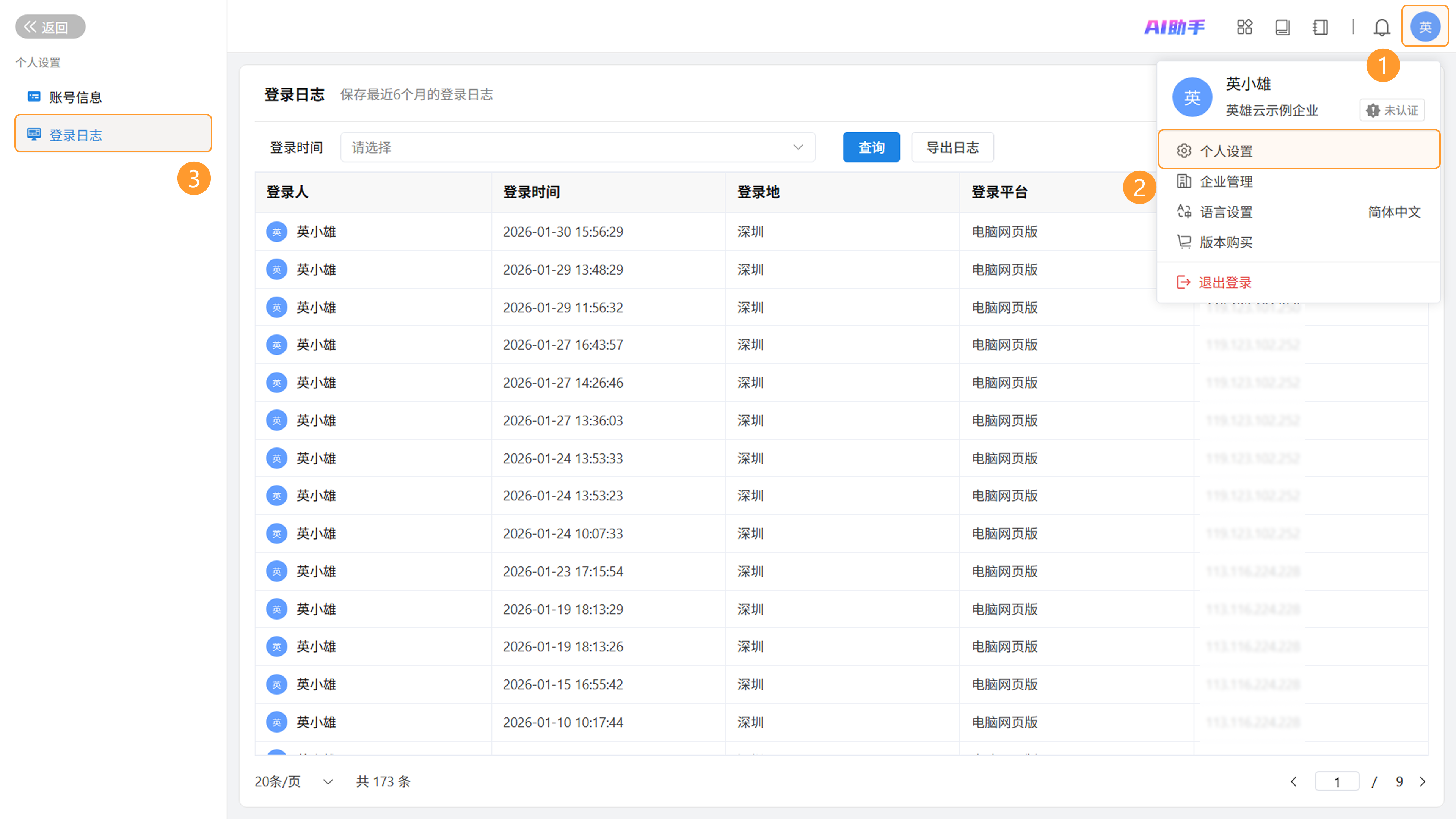Viewport: 1456px width, 819px height.
Task: Expand the 登录时间 date picker dropdown
Action: (x=577, y=147)
